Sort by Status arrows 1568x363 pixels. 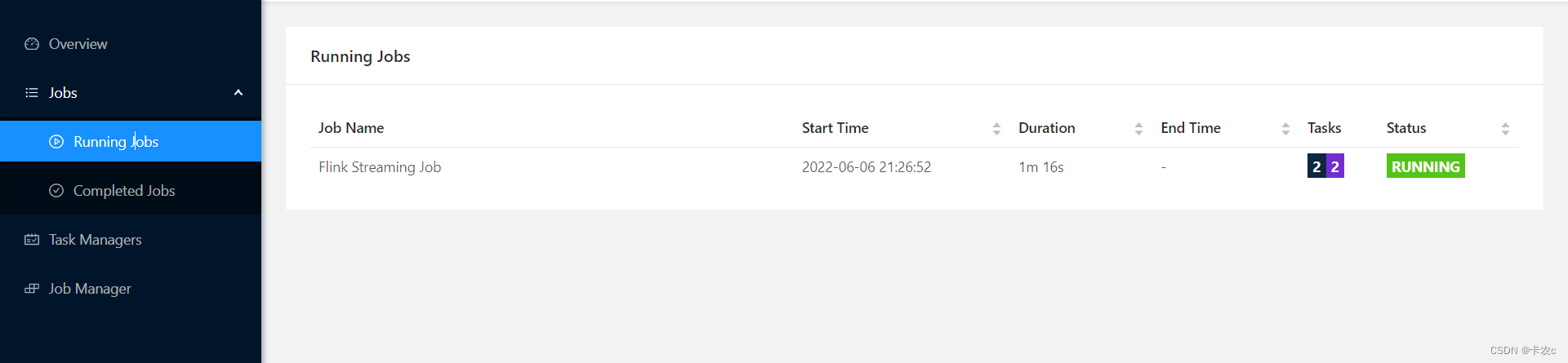coord(1505,129)
